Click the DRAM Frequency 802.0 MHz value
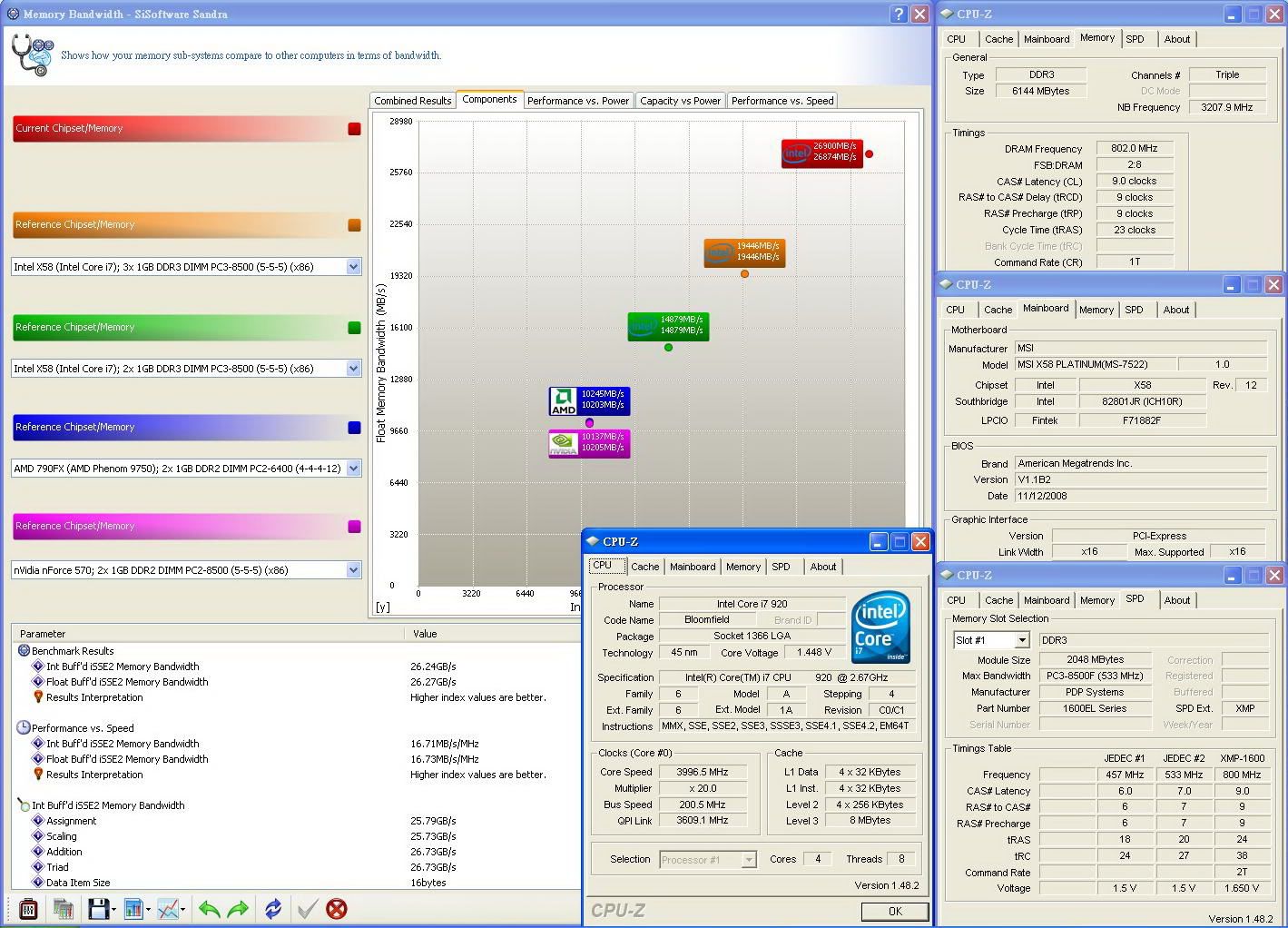 1135,148
